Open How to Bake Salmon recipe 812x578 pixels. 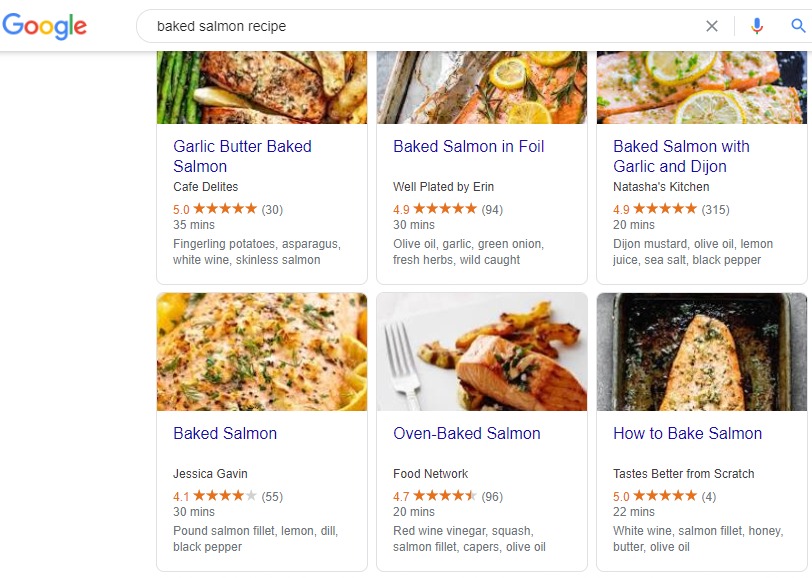pos(687,433)
